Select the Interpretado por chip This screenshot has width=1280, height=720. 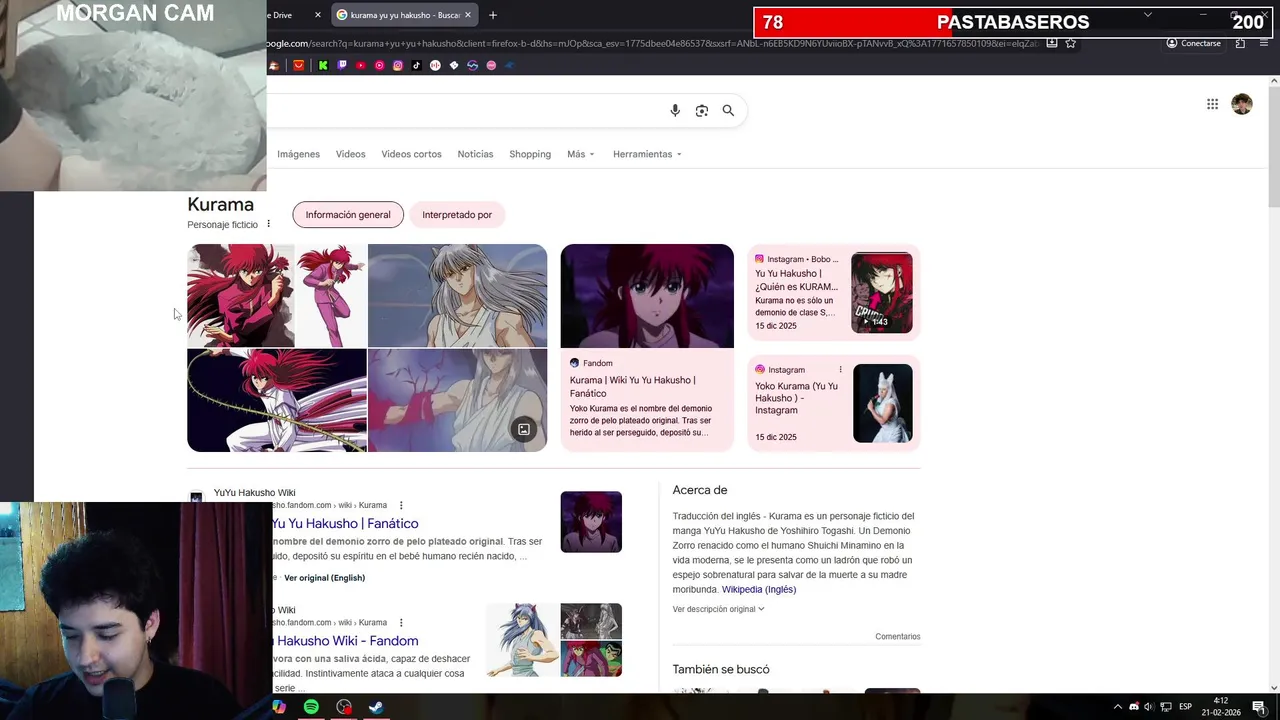coord(457,215)
